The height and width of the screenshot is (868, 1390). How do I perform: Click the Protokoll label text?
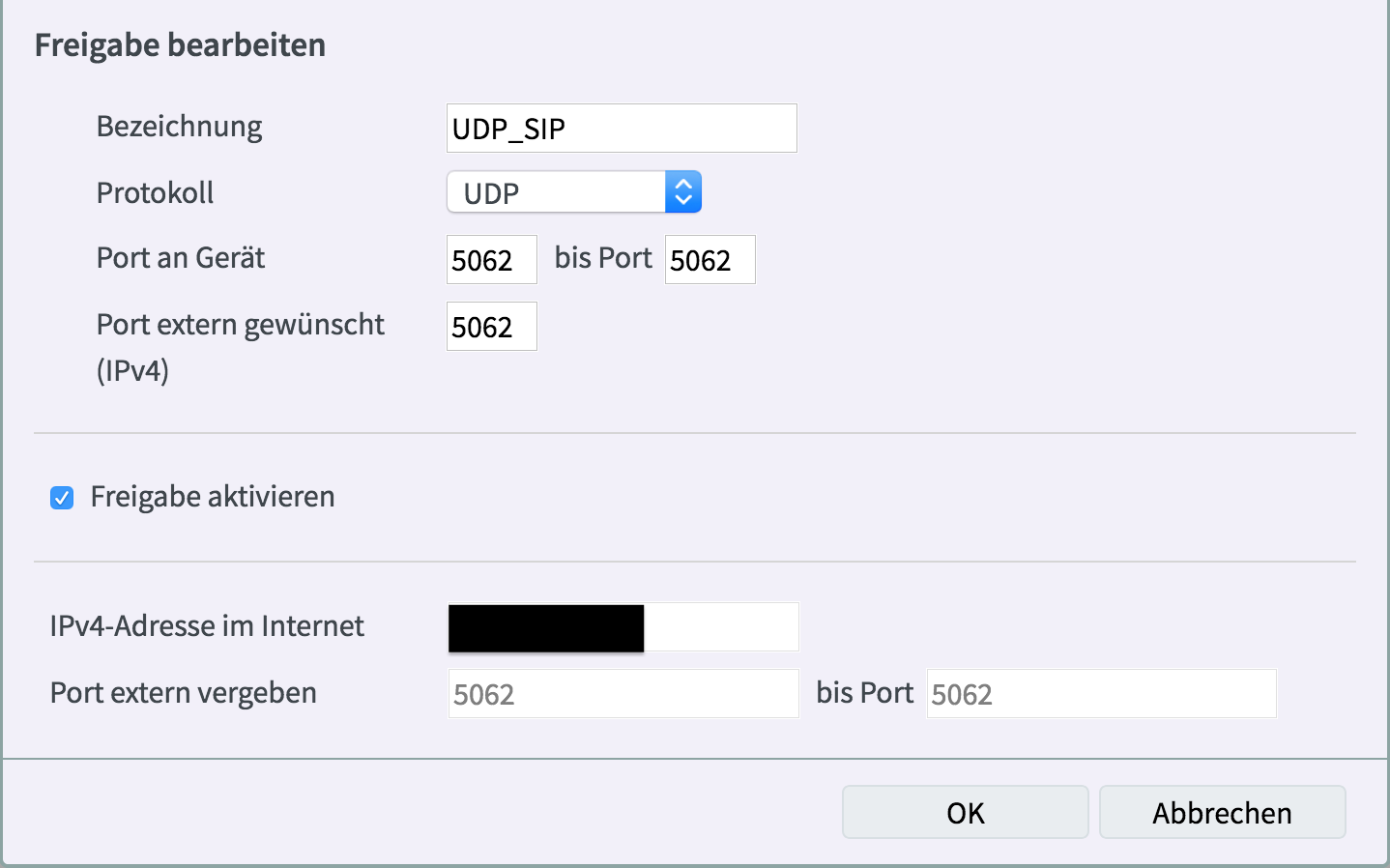(155, 193)
